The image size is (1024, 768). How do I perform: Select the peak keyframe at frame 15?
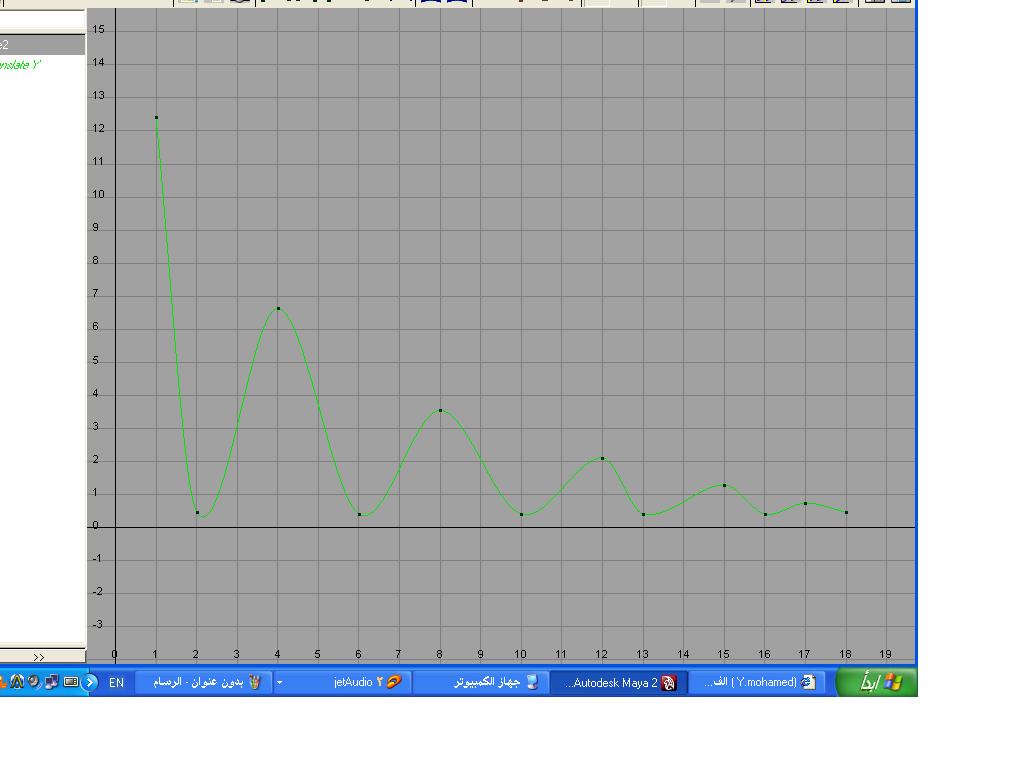click(x=725, y=485)
